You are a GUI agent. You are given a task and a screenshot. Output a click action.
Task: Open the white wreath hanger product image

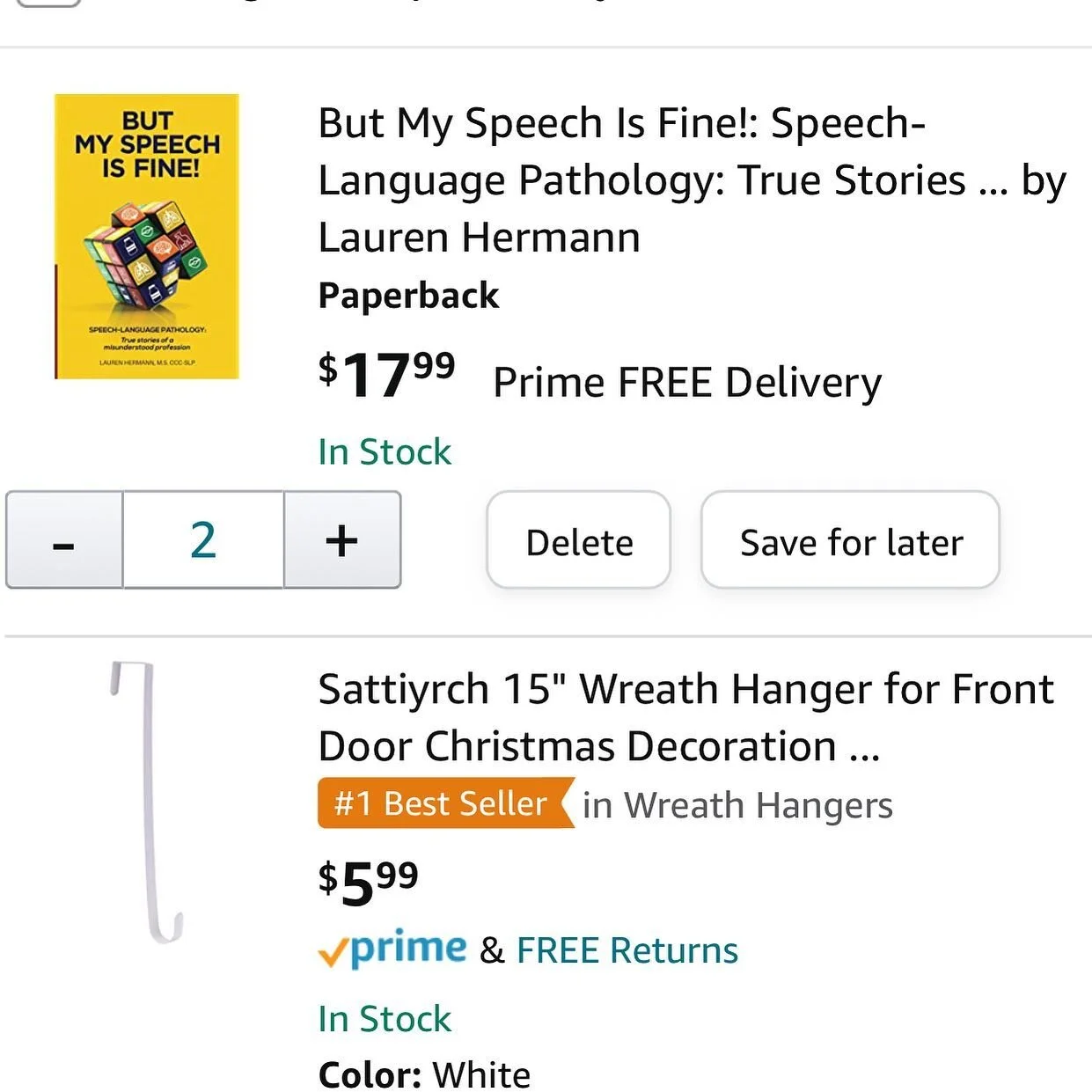point(146,801)
